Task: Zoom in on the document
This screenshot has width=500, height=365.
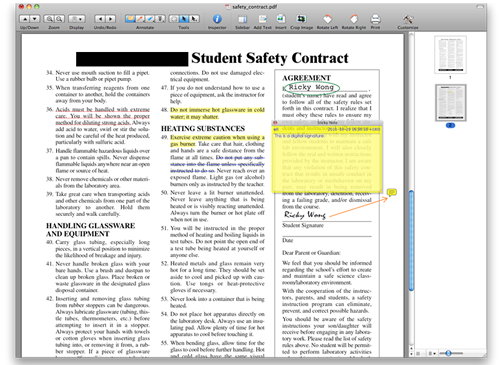Action: click(x=49, y=19)
